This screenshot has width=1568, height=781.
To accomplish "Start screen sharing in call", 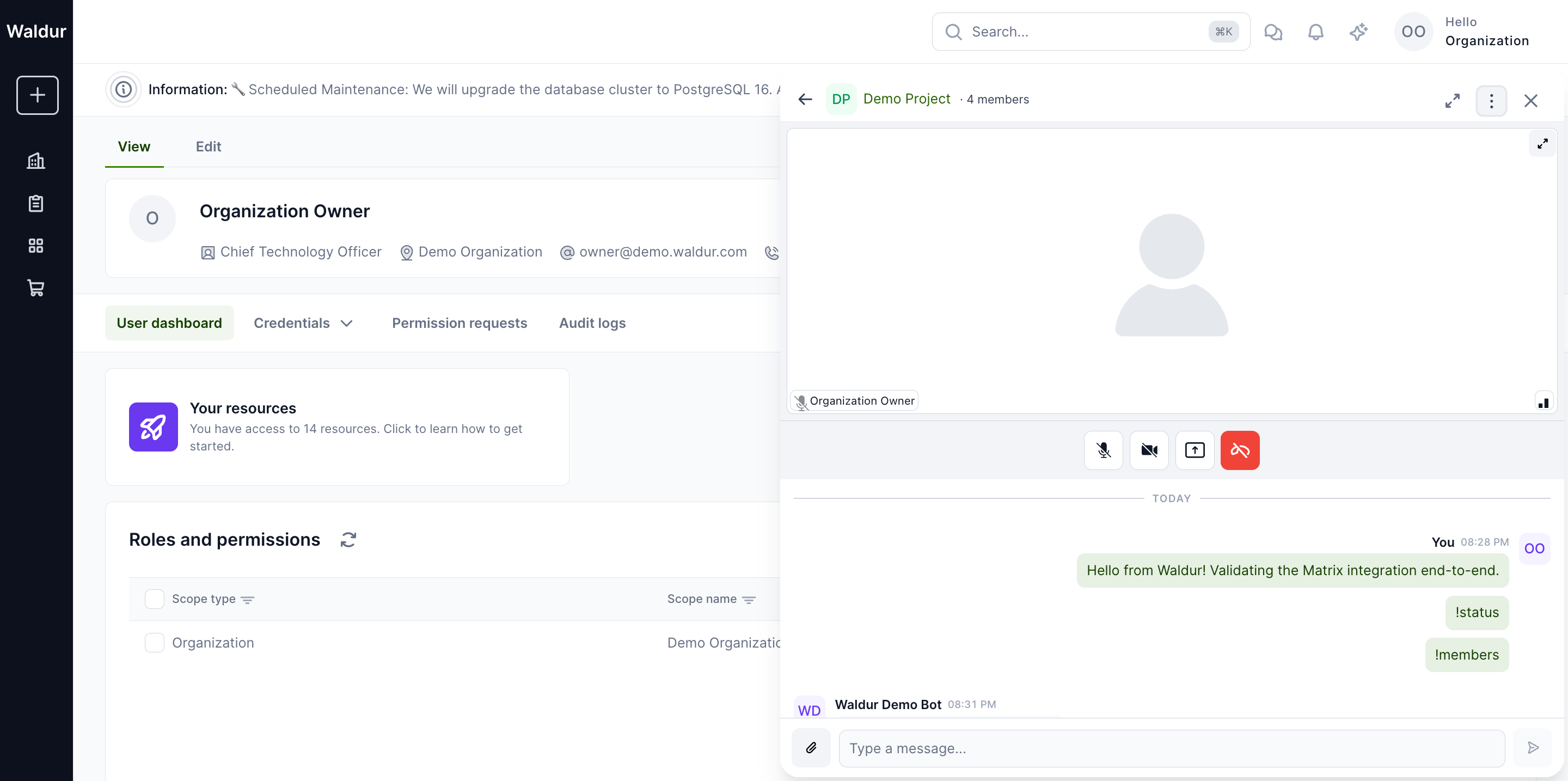I will pyautogui.click(x=1195, y=450).
